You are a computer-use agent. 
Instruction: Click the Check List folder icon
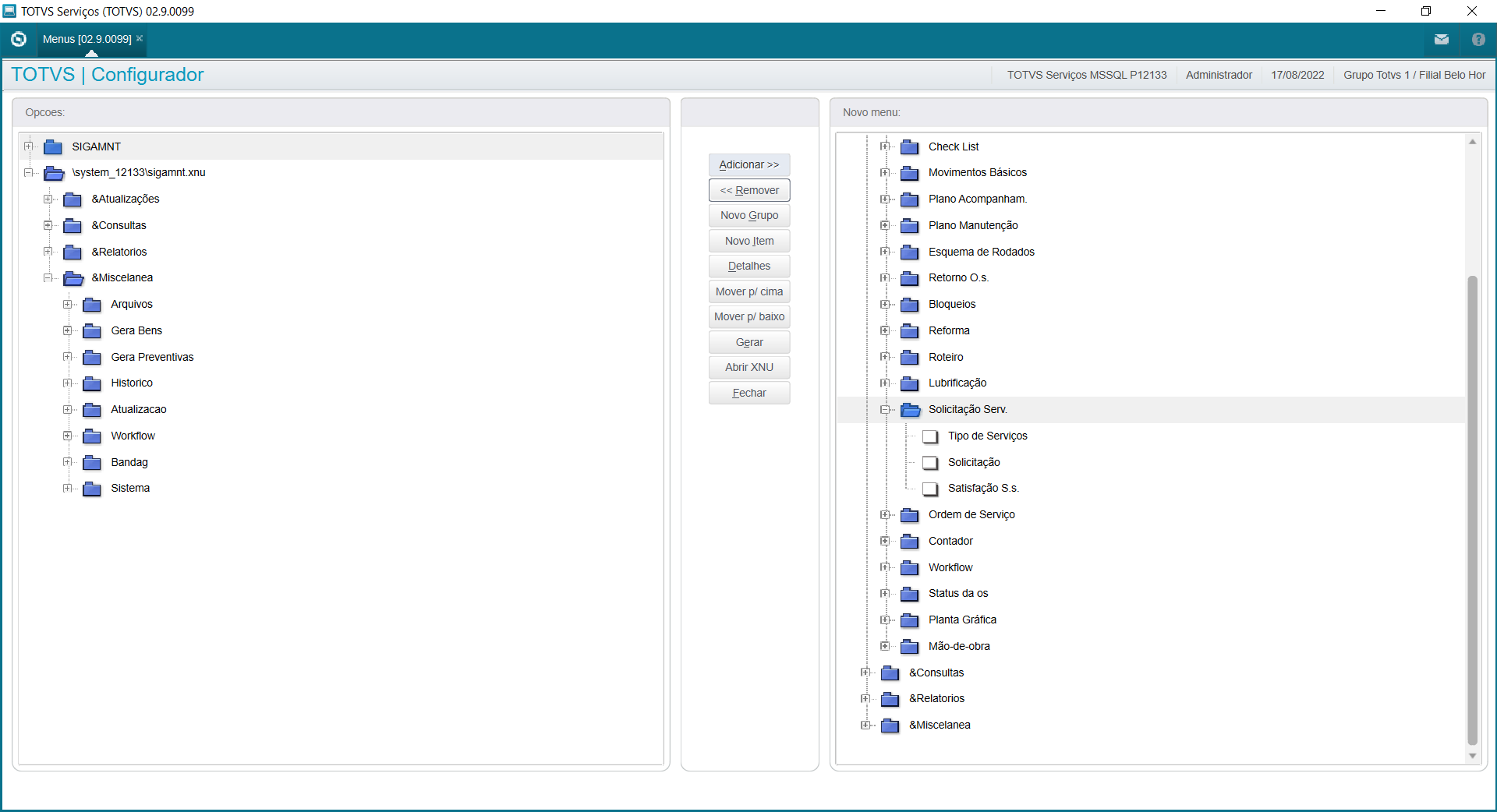pyautogui.click(x=910, y=147)
